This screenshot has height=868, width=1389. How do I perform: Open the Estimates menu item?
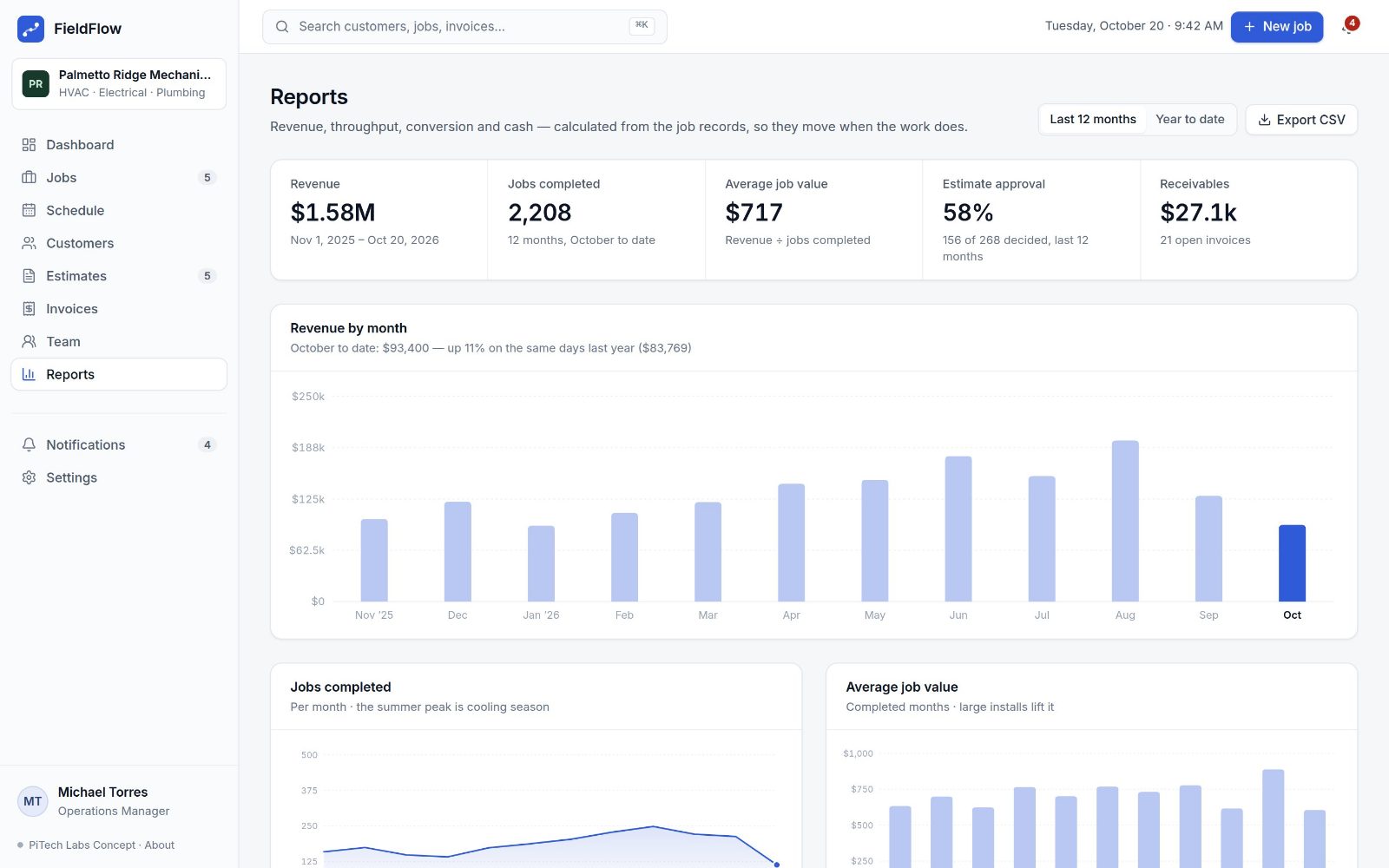pyautogui.click(x=119, y=276)
